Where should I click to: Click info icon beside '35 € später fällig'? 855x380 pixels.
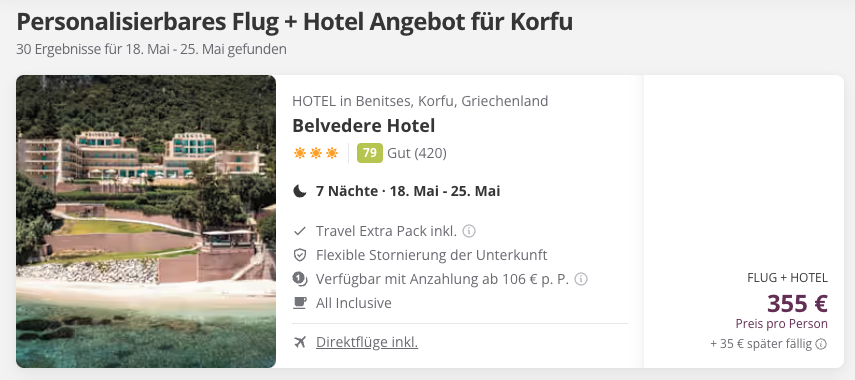coord(821,344)
